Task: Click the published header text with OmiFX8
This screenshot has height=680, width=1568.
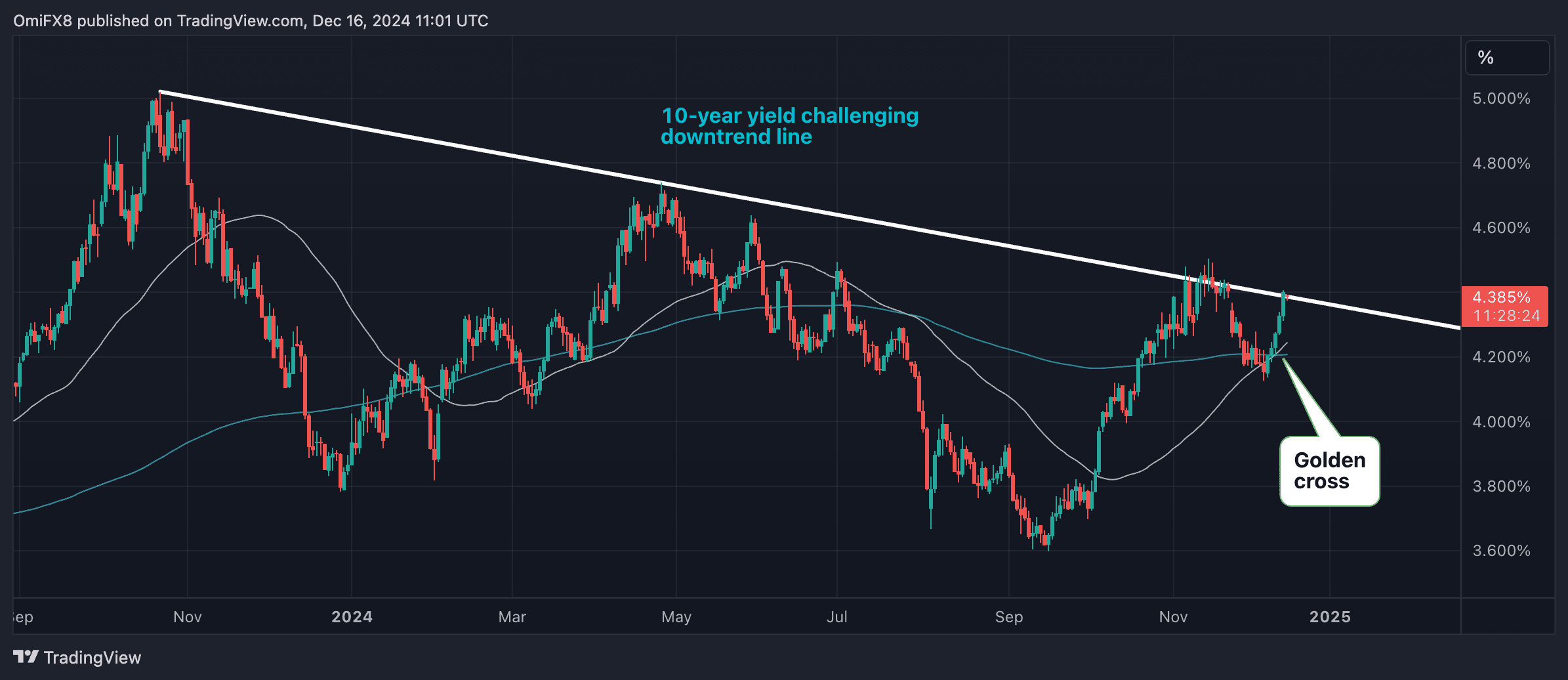Action: (251, 21)
